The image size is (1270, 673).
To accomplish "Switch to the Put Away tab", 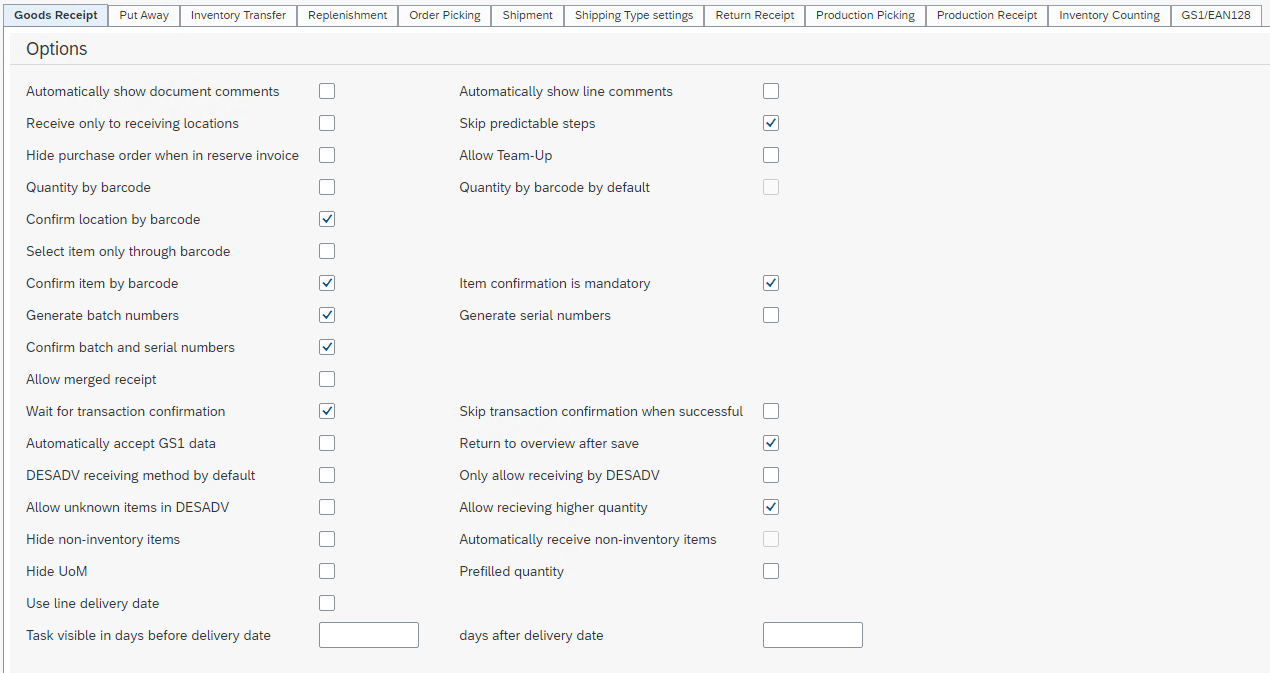I will [144, 15].
